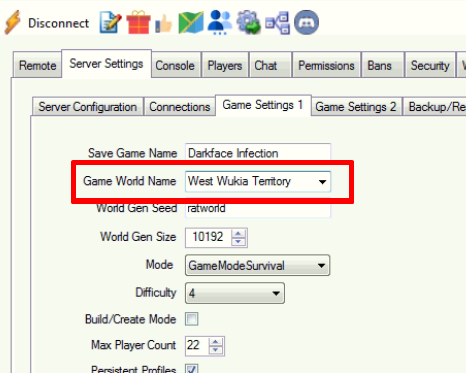Increase World Gen Size with up arrow
Screen dimensions: 466x373
238,233
